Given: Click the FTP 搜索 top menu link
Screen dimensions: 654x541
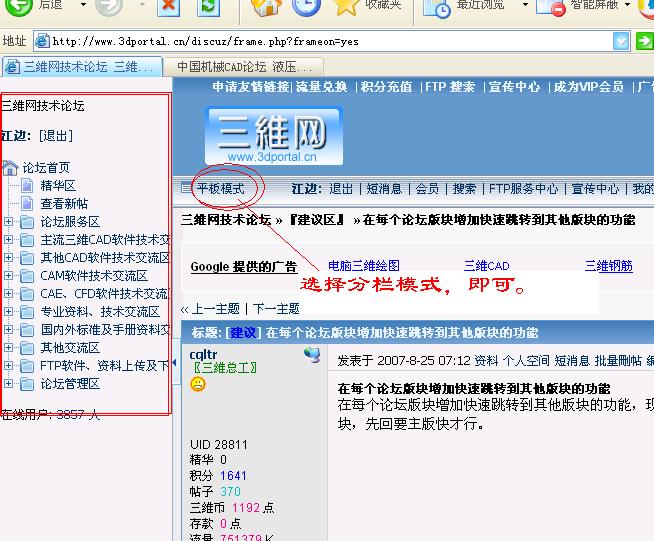Looking at the screenshot, I should click(x=450, y=87).
